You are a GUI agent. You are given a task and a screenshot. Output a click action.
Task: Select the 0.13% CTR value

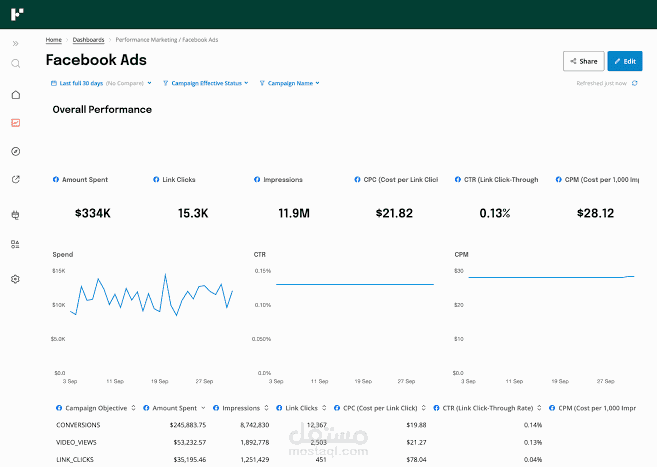pyautogui.click(x=495, y=213)
